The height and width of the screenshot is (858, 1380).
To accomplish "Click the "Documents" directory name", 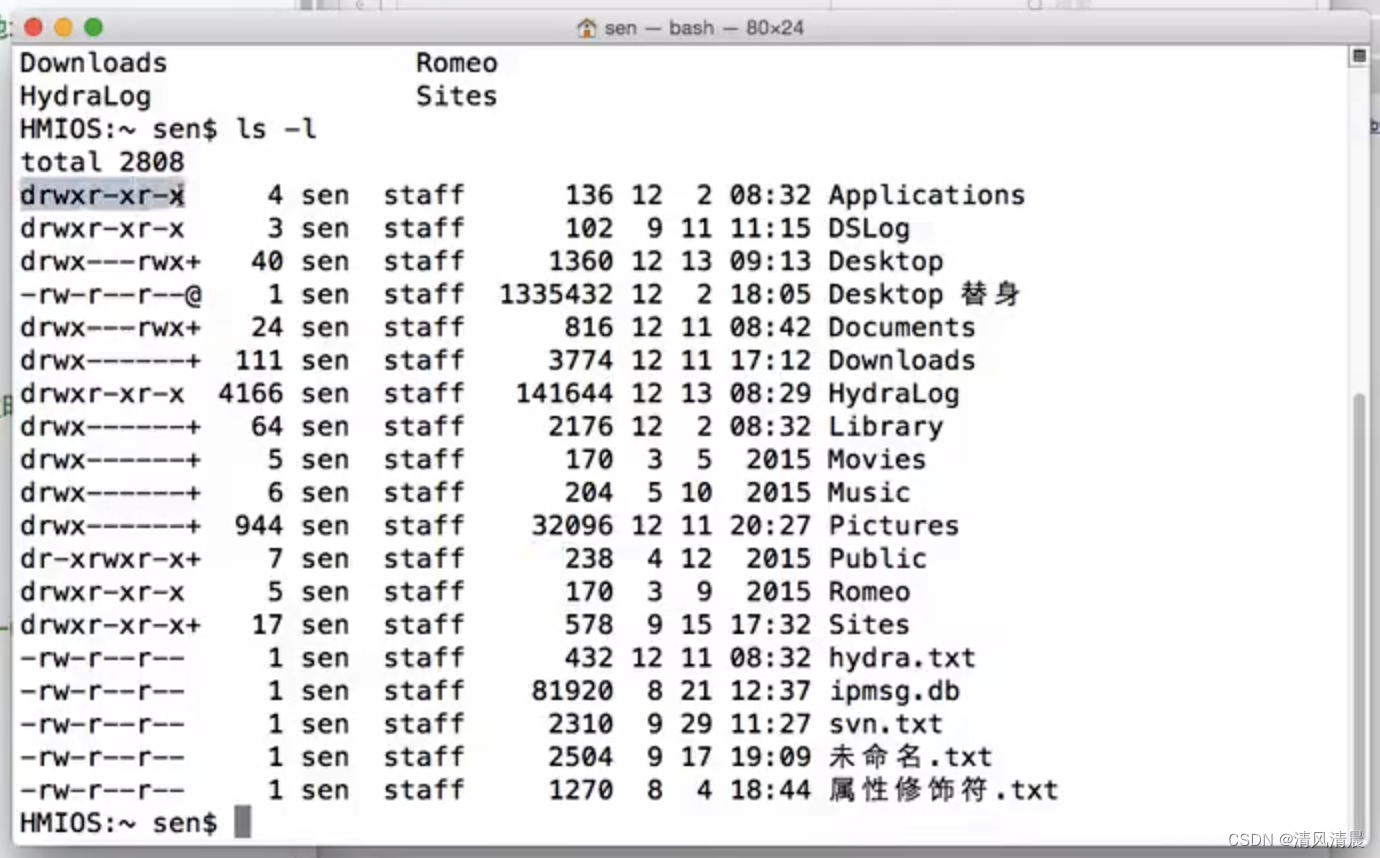I will pyautogui.click(x=901, y=327).
